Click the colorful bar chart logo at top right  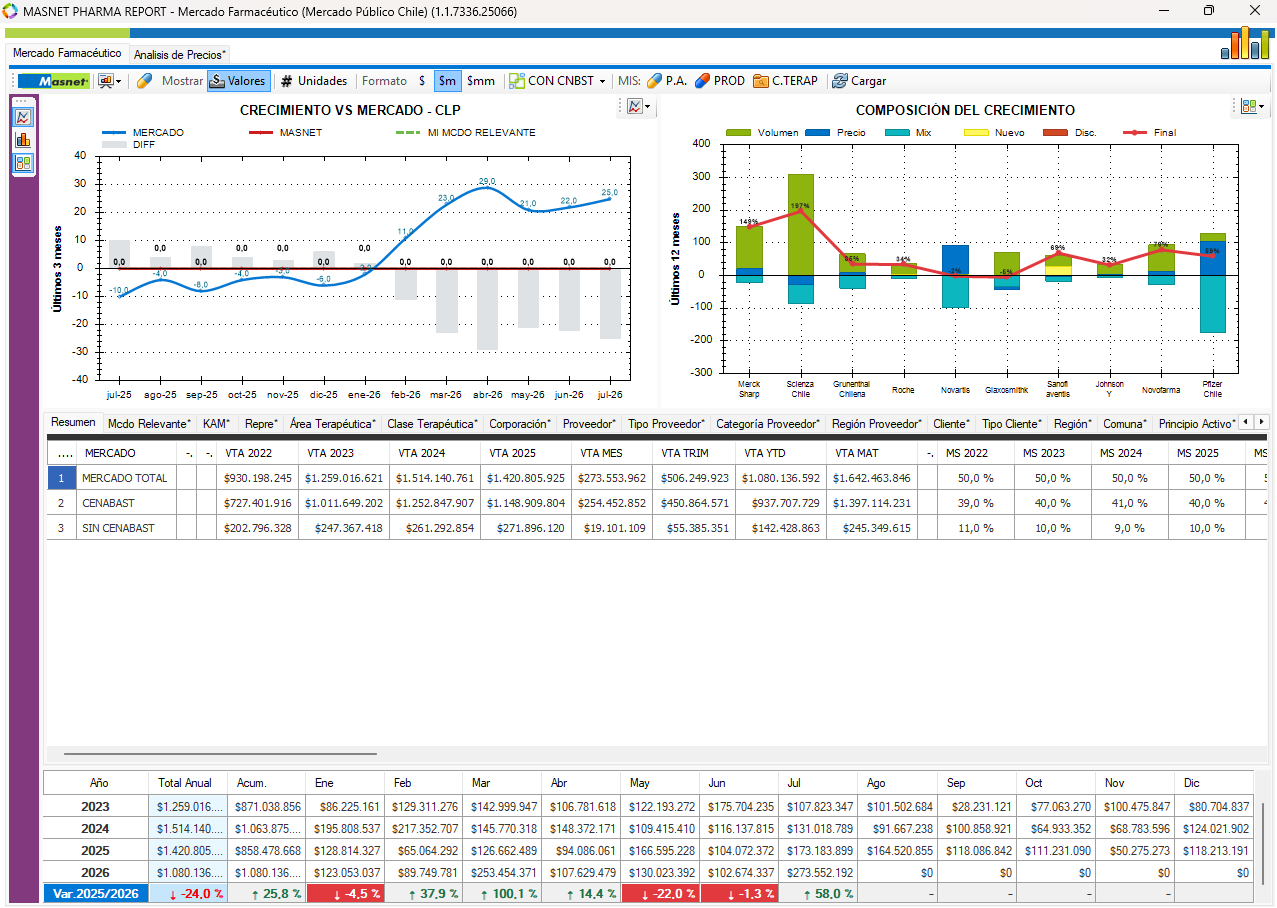tap(1245, 42)
